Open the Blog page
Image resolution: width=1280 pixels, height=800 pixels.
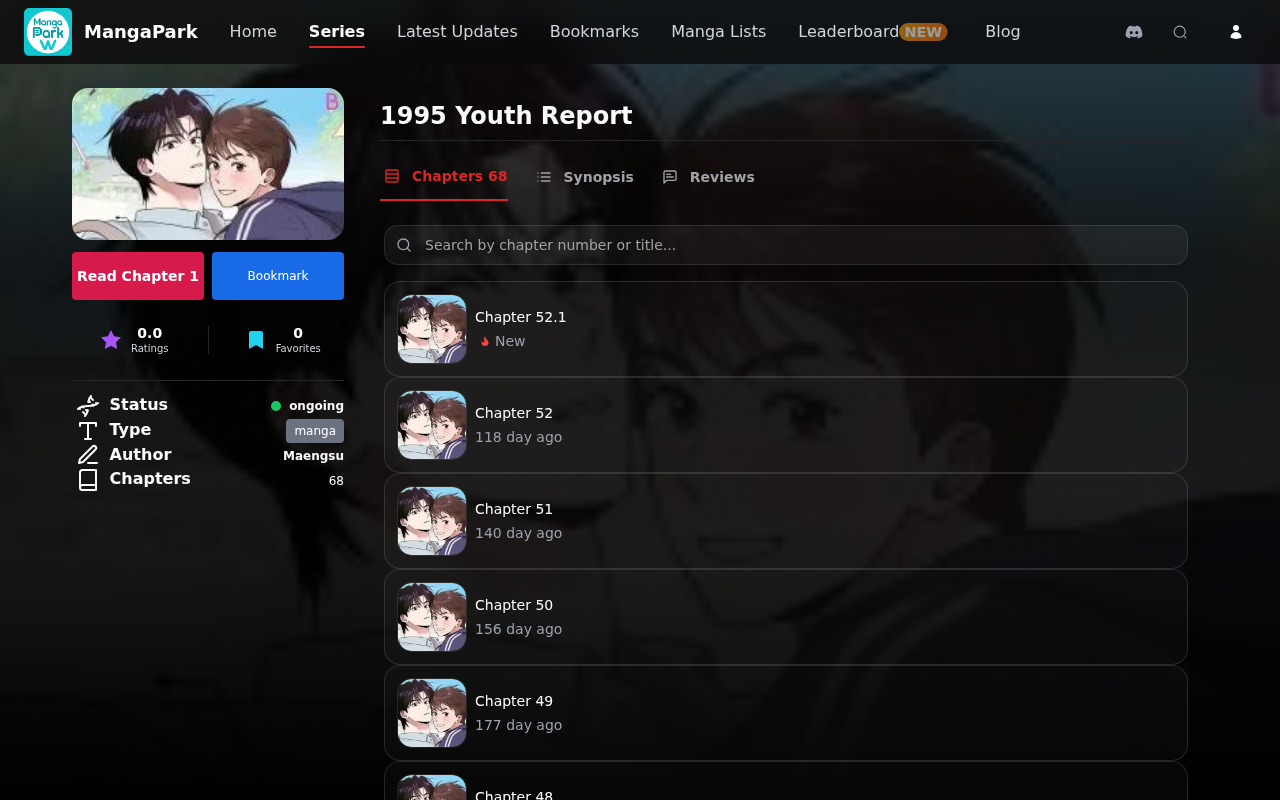(x=1003, y=32)
